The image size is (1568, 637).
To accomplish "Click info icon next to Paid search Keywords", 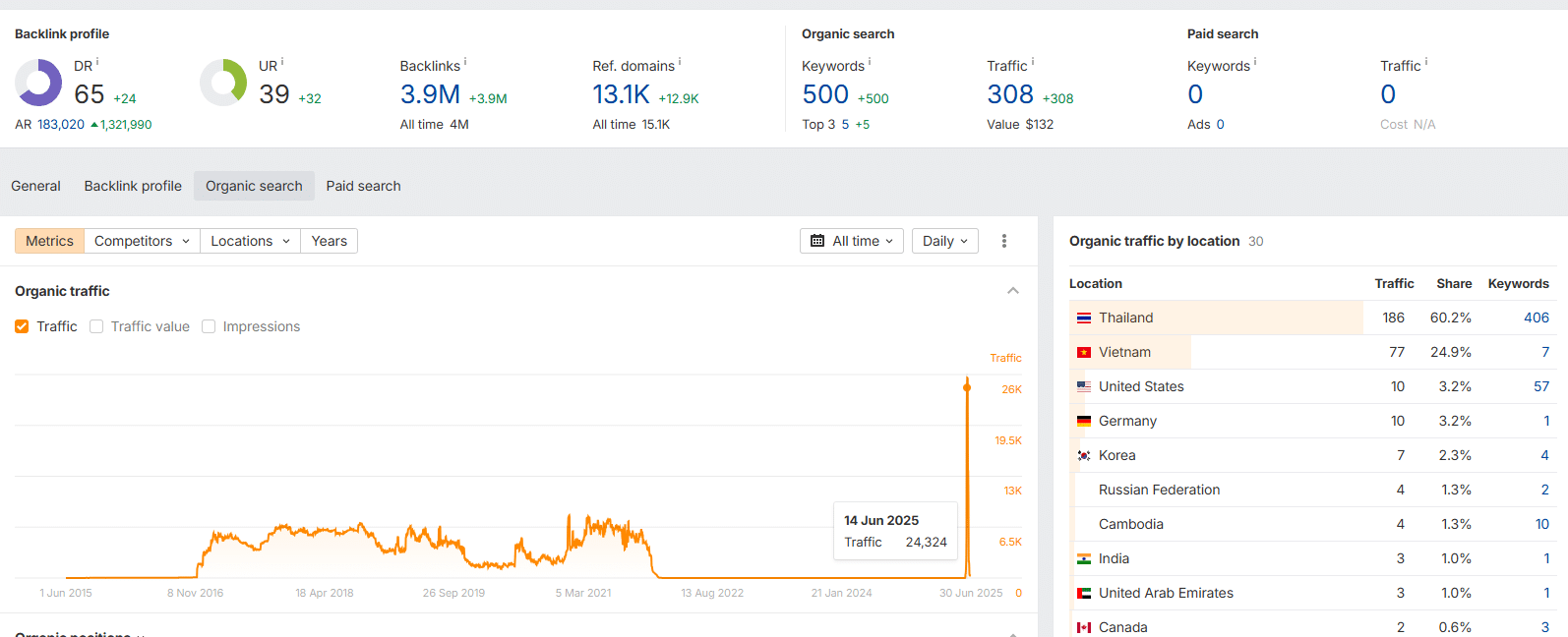I will (x=1255, y=62).
